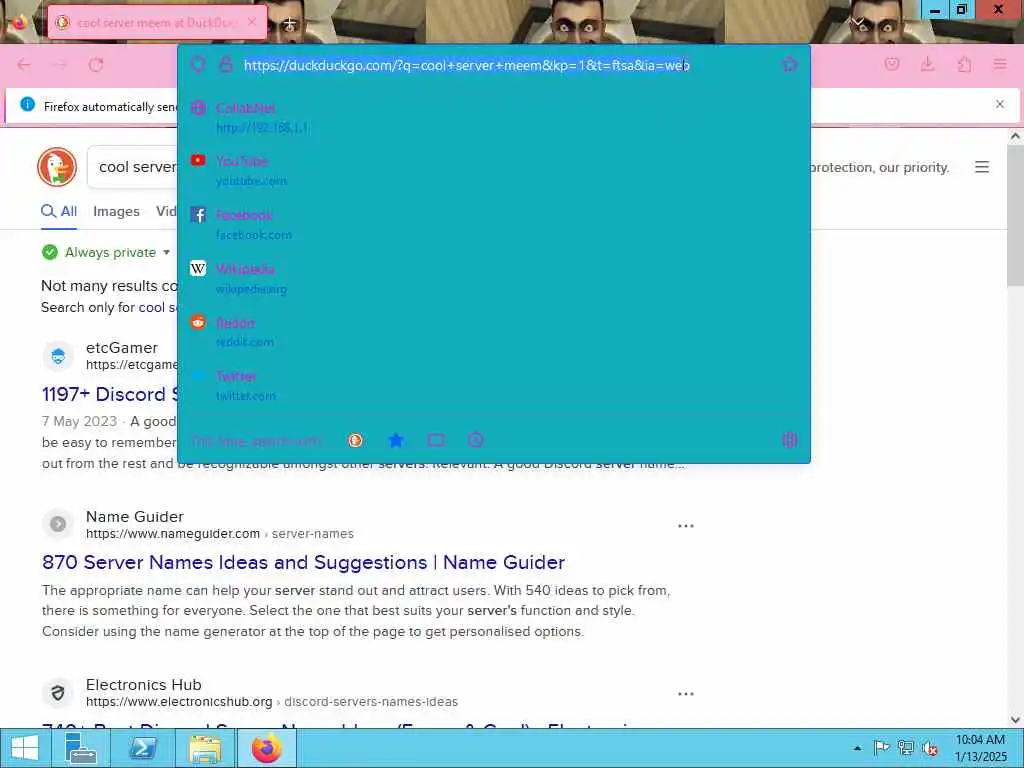Choose the Wikipedia suggestion
The height and width of the screenshot is (768, 1024).
pos(494,278)
